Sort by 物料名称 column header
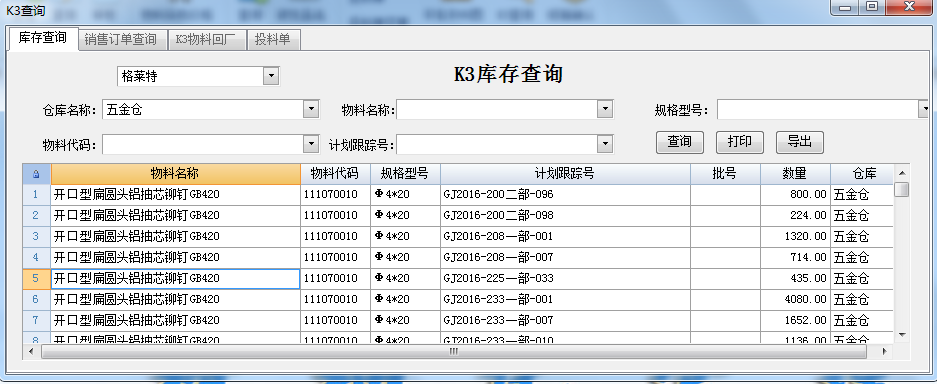The width and height of the screenshot is (937, 384). tap(176, 174)
